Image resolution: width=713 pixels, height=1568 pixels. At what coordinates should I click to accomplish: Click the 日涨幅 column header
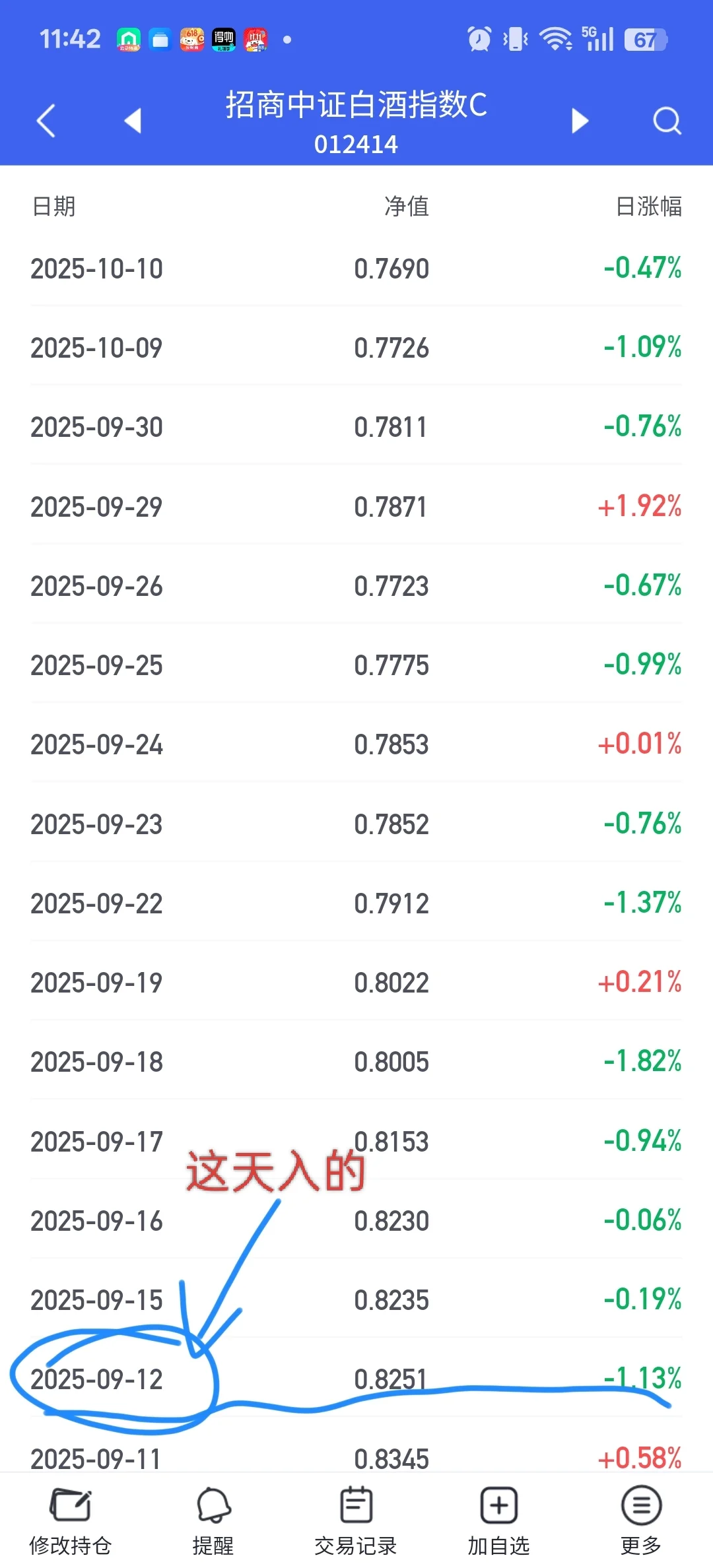pyautogui.click(x=648, y=207)
